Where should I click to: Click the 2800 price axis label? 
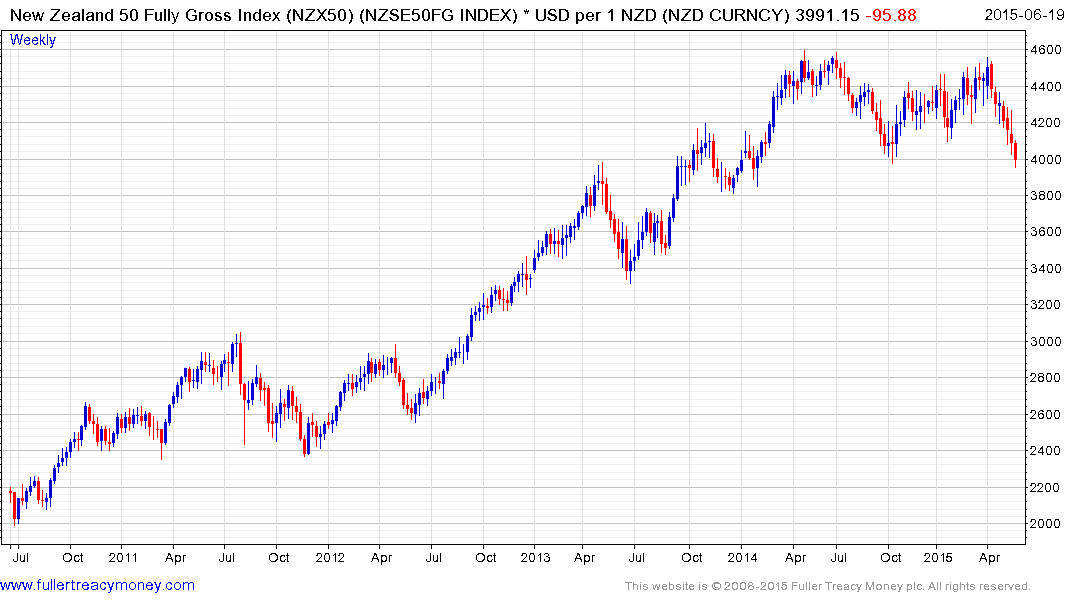[x=1046, y=378]
